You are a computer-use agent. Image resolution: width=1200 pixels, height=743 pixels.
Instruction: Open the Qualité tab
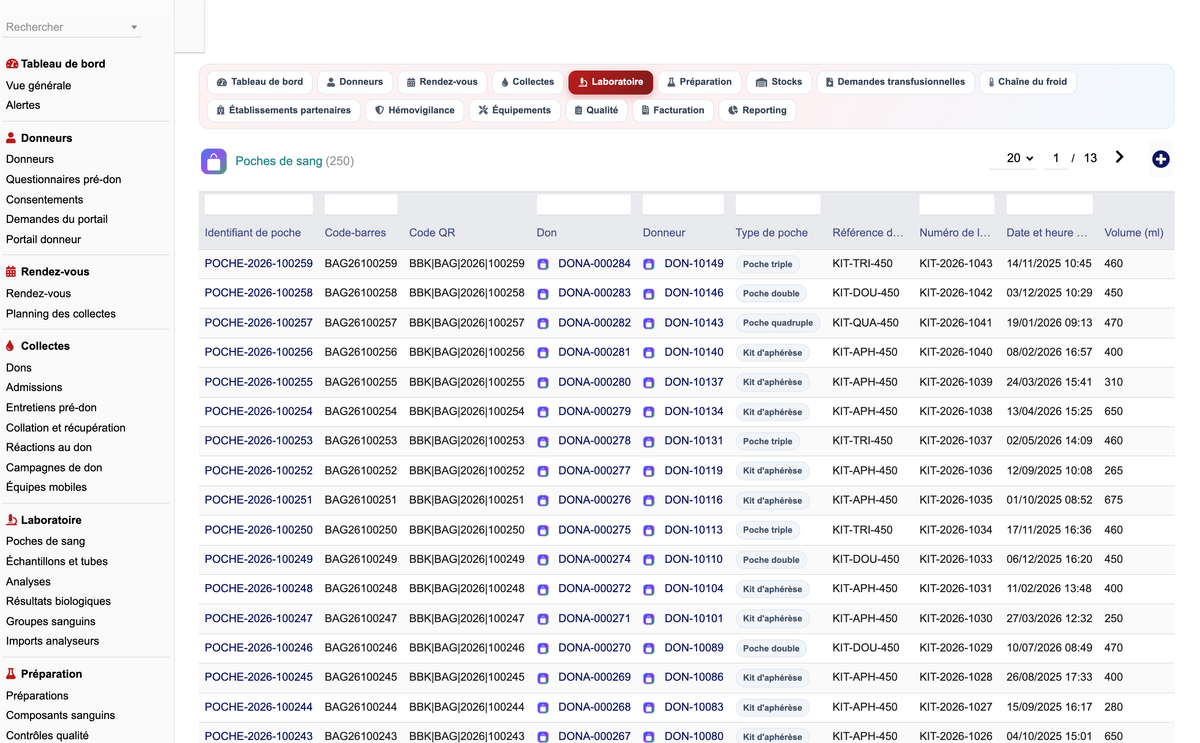(596, 110)
